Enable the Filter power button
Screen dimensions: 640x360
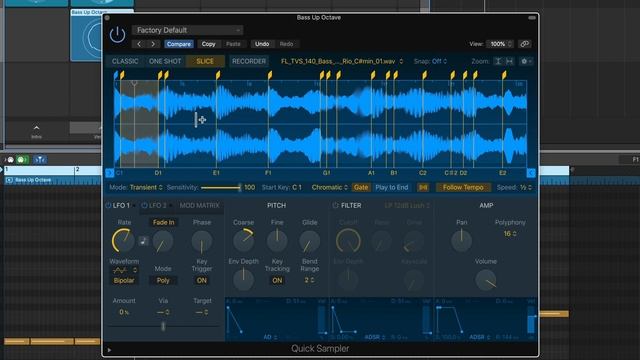pyautogui.click(x=336, y=205)
